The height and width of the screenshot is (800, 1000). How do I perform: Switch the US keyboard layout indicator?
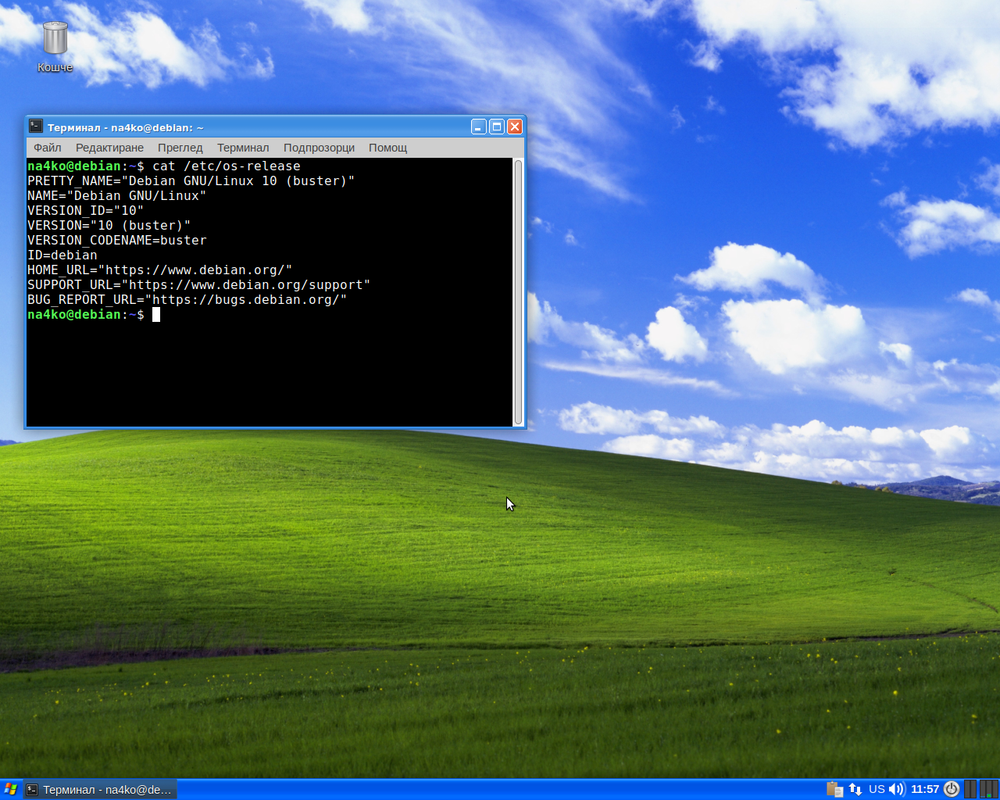point(877,789)
